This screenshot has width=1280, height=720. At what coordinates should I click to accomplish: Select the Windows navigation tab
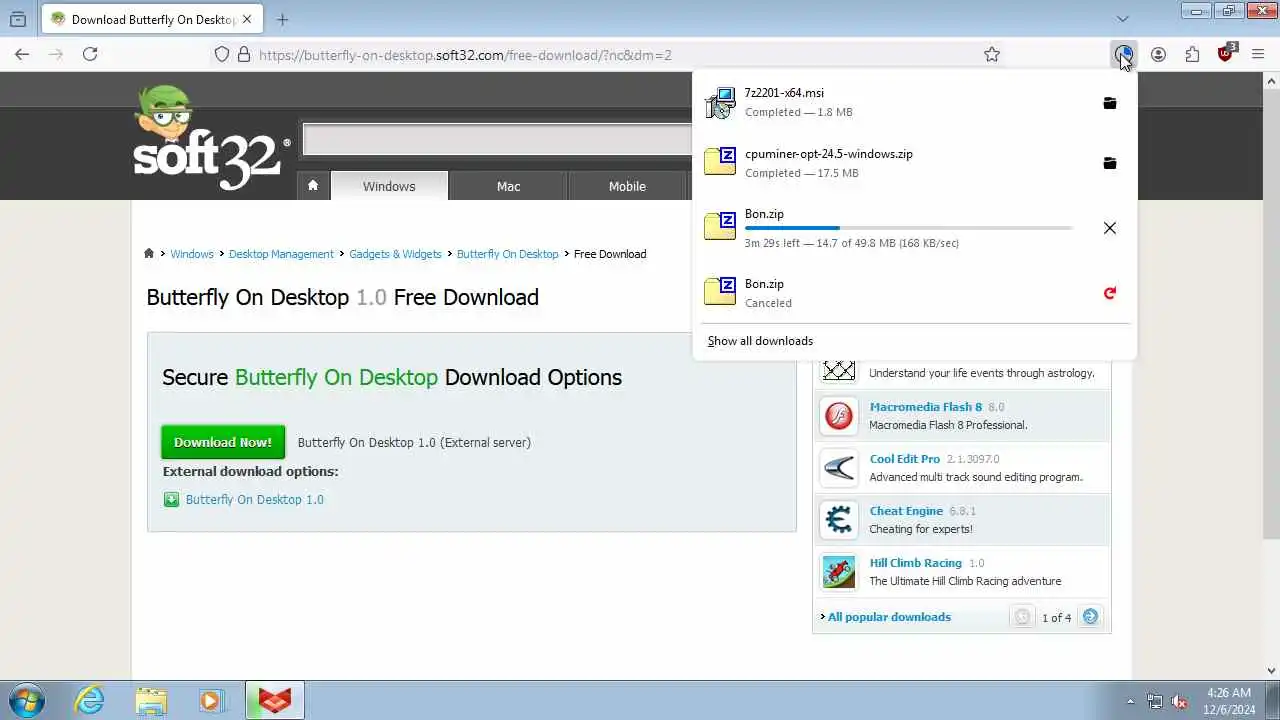389,186
